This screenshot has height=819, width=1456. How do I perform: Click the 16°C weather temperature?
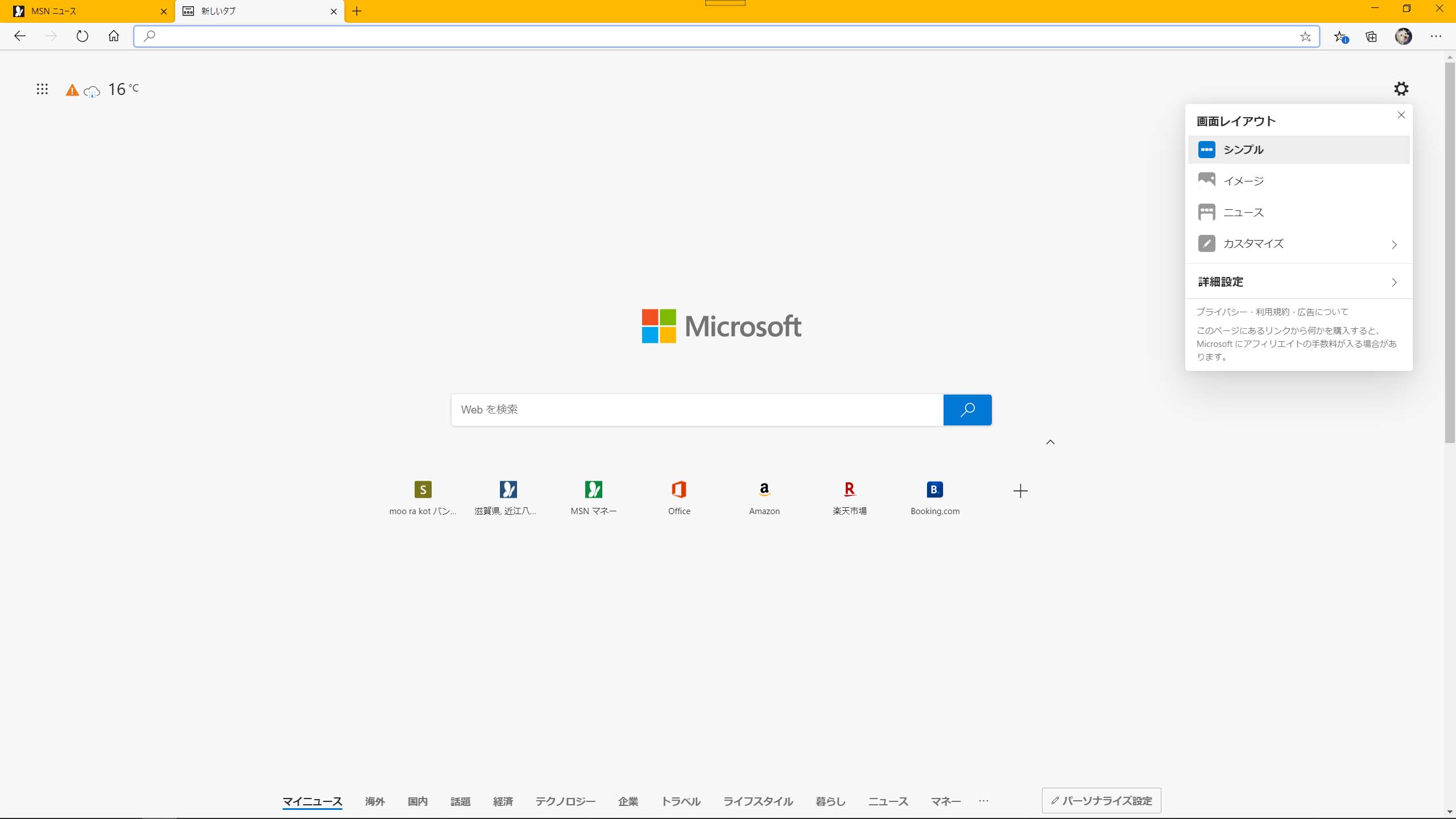123,89
